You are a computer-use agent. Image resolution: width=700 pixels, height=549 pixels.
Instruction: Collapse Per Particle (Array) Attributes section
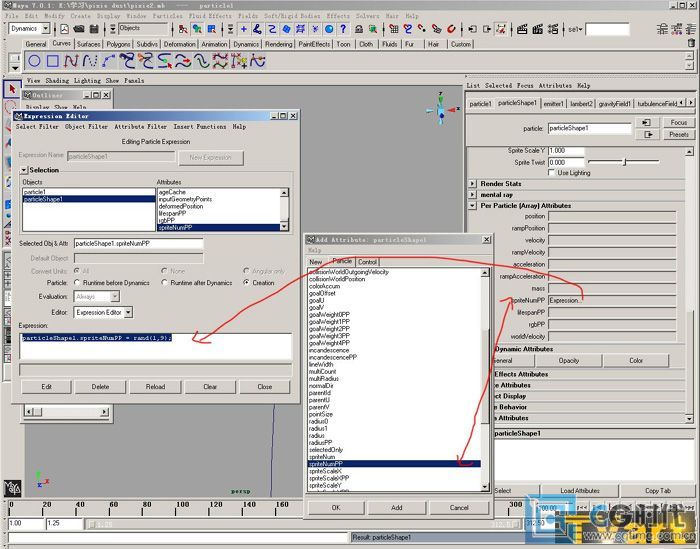tap(473, 206)
